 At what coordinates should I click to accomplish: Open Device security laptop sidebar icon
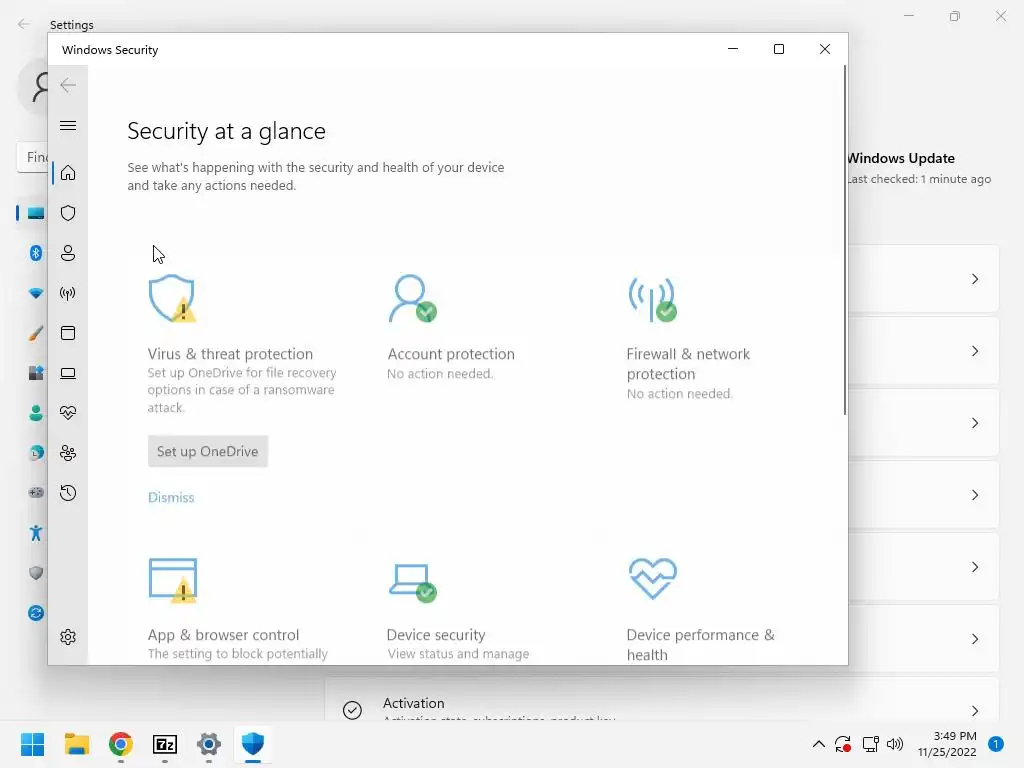click(68, 373)
